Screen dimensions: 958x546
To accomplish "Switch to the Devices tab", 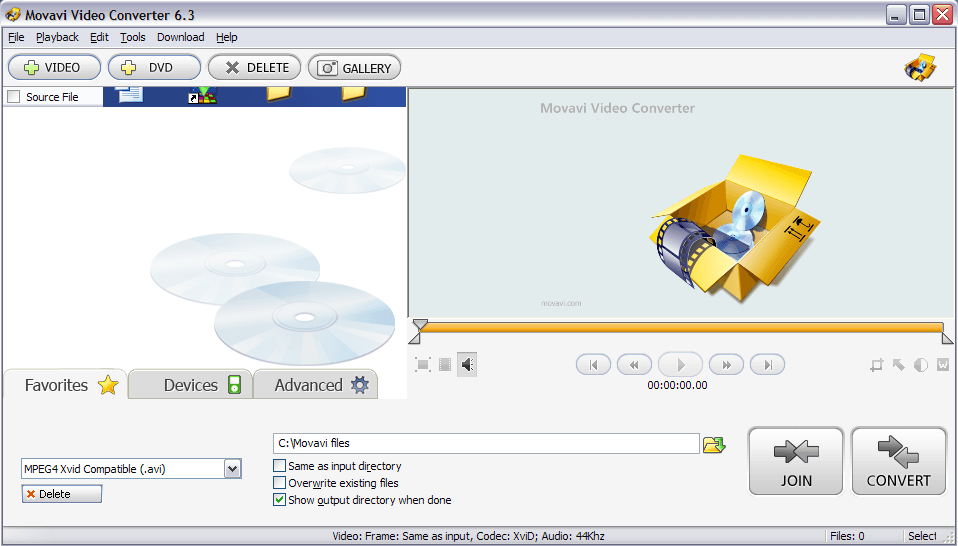I will pyautogui.click(x=191, y=385).
